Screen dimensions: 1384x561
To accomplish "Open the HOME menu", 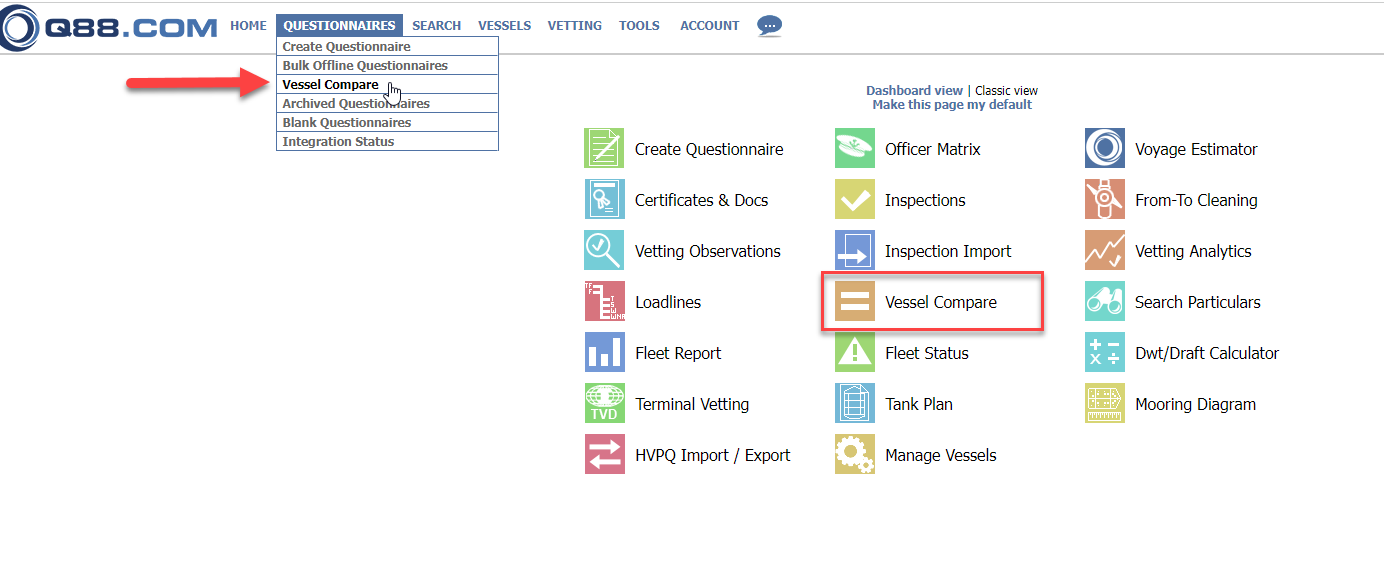I will 248,26.
